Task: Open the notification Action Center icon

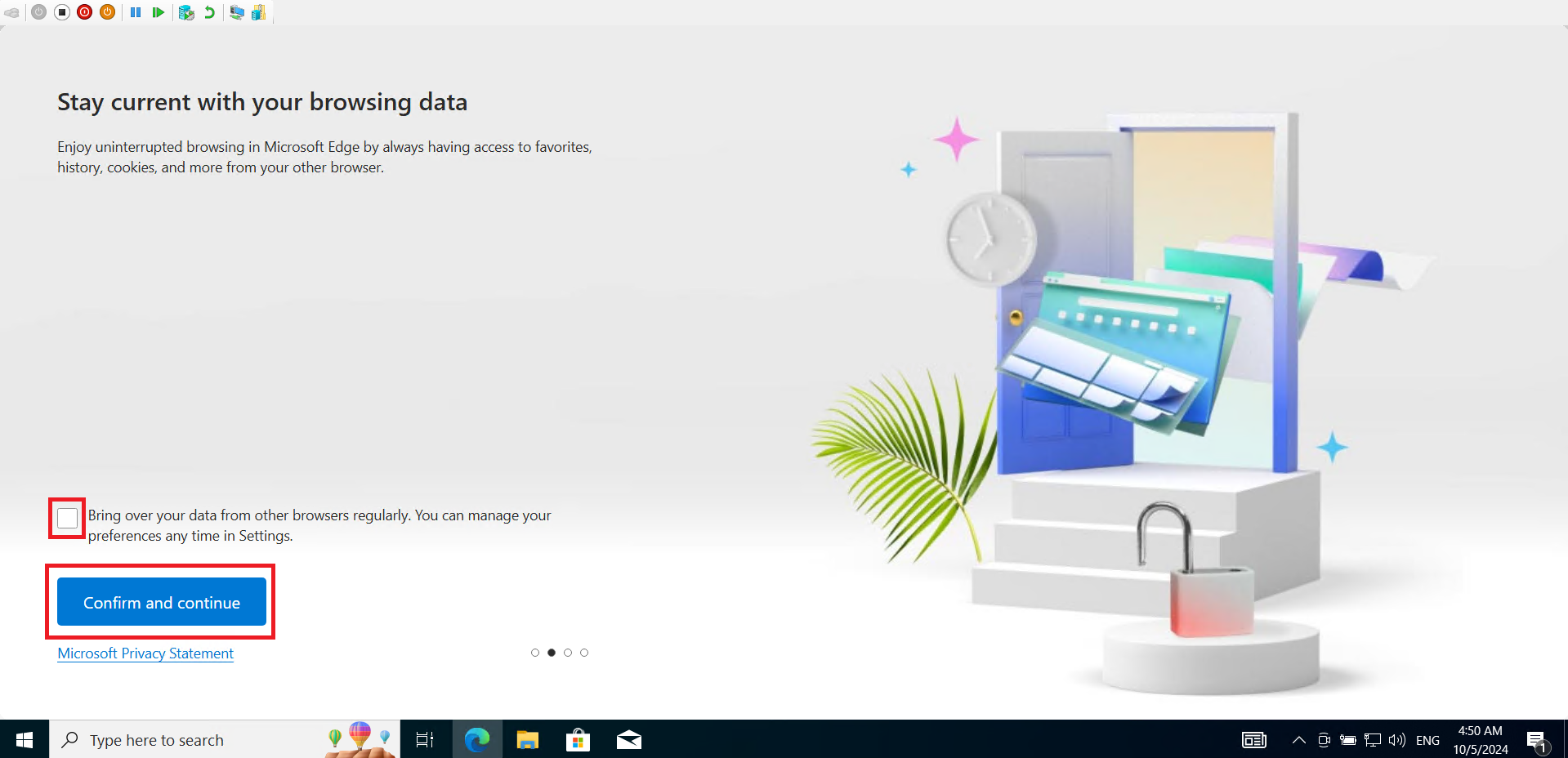Action: (x=1538, y=741)
